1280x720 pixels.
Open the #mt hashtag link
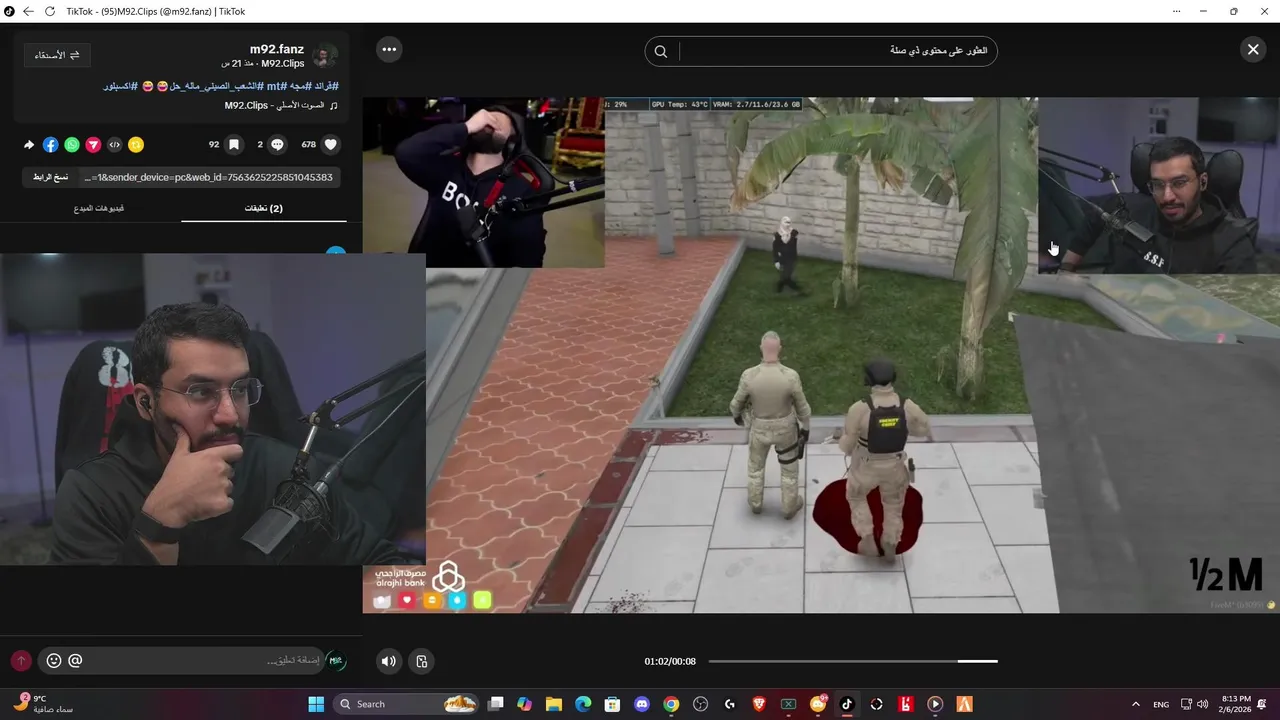276,86
